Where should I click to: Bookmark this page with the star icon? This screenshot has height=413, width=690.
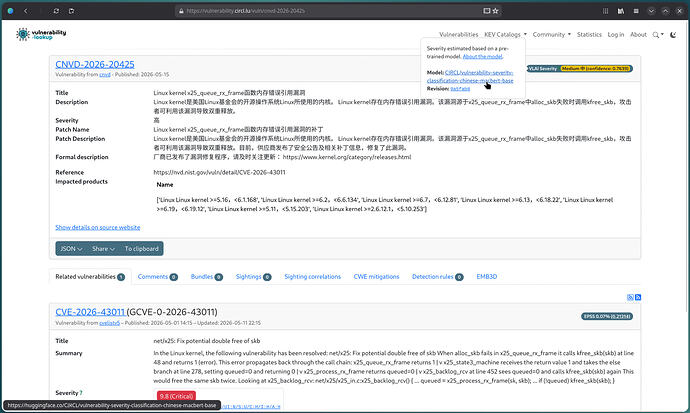(495, 11)
